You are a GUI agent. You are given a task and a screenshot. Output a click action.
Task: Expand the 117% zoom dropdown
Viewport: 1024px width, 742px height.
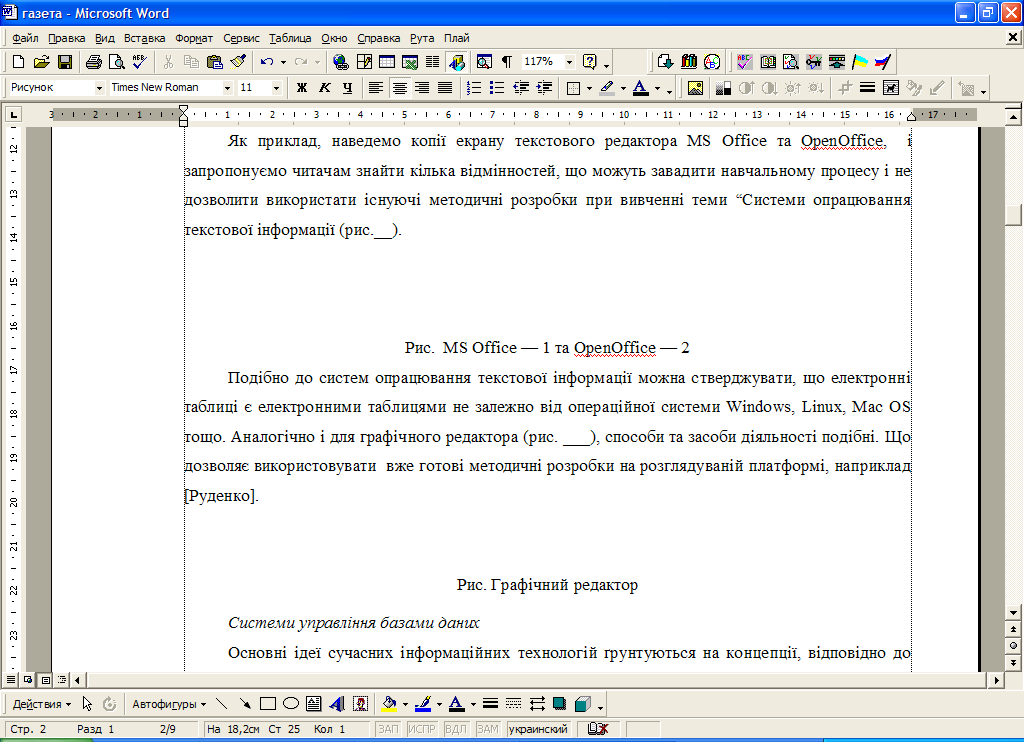click(x=570, y=62)
